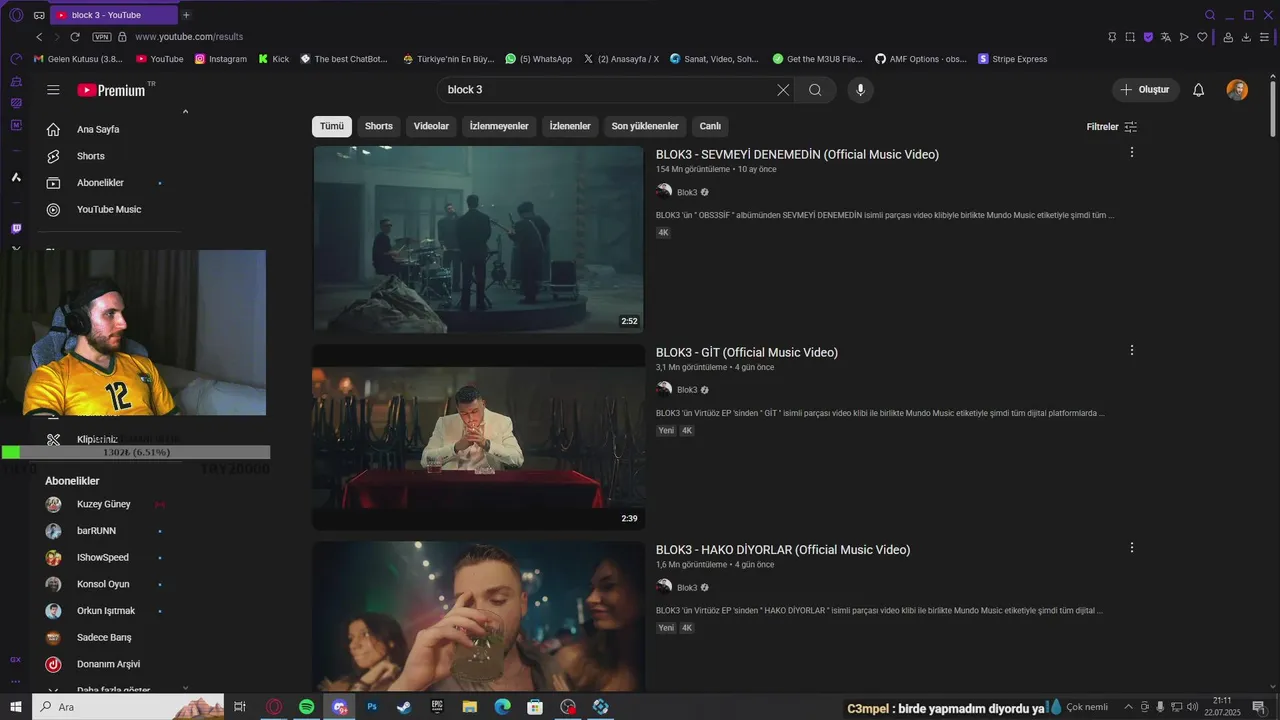Open the Sadece Barış subscription channel
1280x720 pixels.
pos(104,637)
